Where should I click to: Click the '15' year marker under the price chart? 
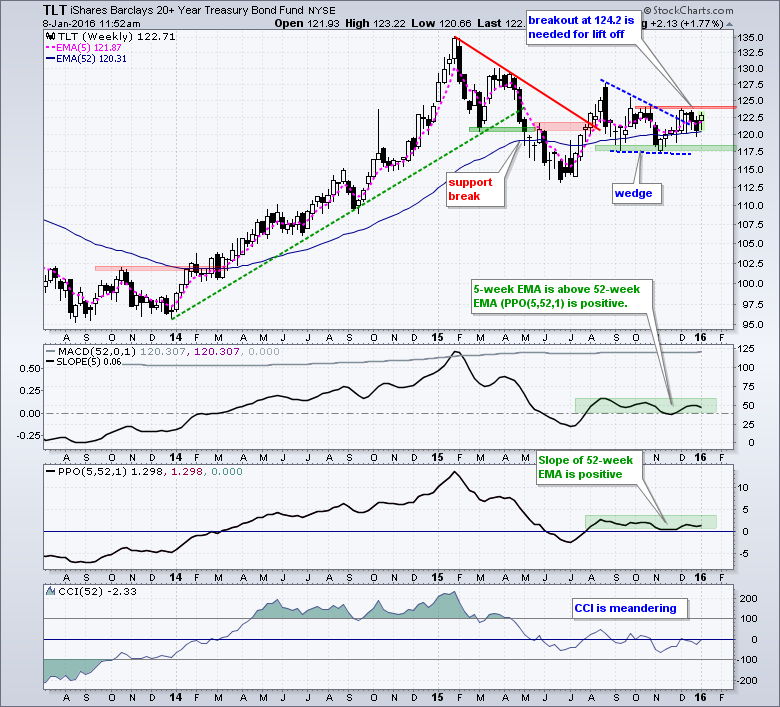[437, 337]
